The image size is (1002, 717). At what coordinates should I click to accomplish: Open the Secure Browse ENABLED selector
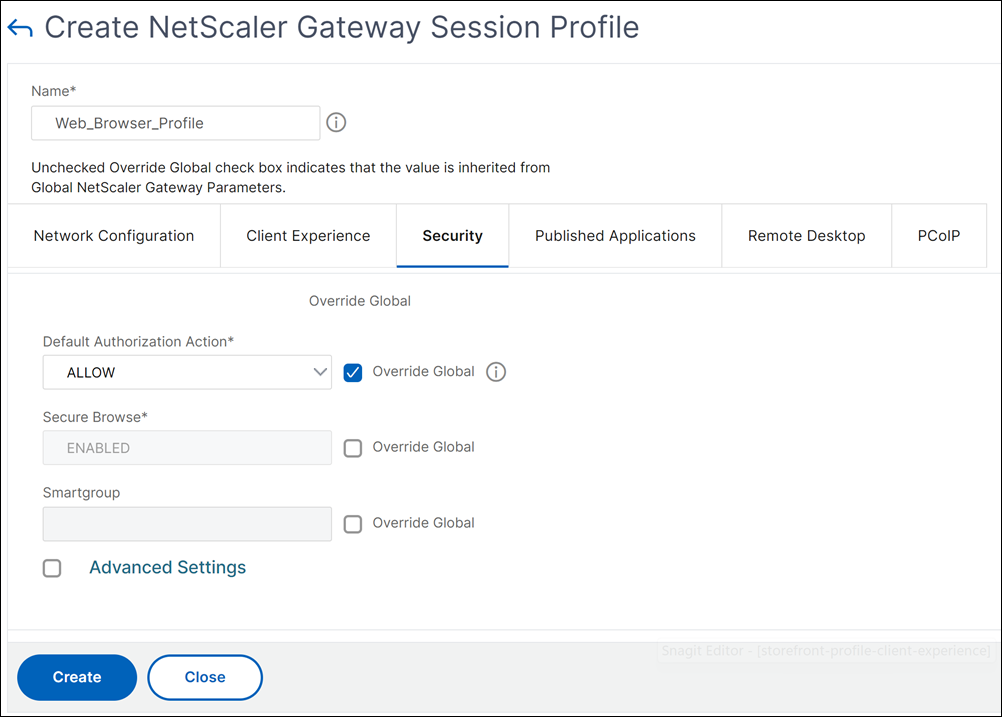(187, 447)
